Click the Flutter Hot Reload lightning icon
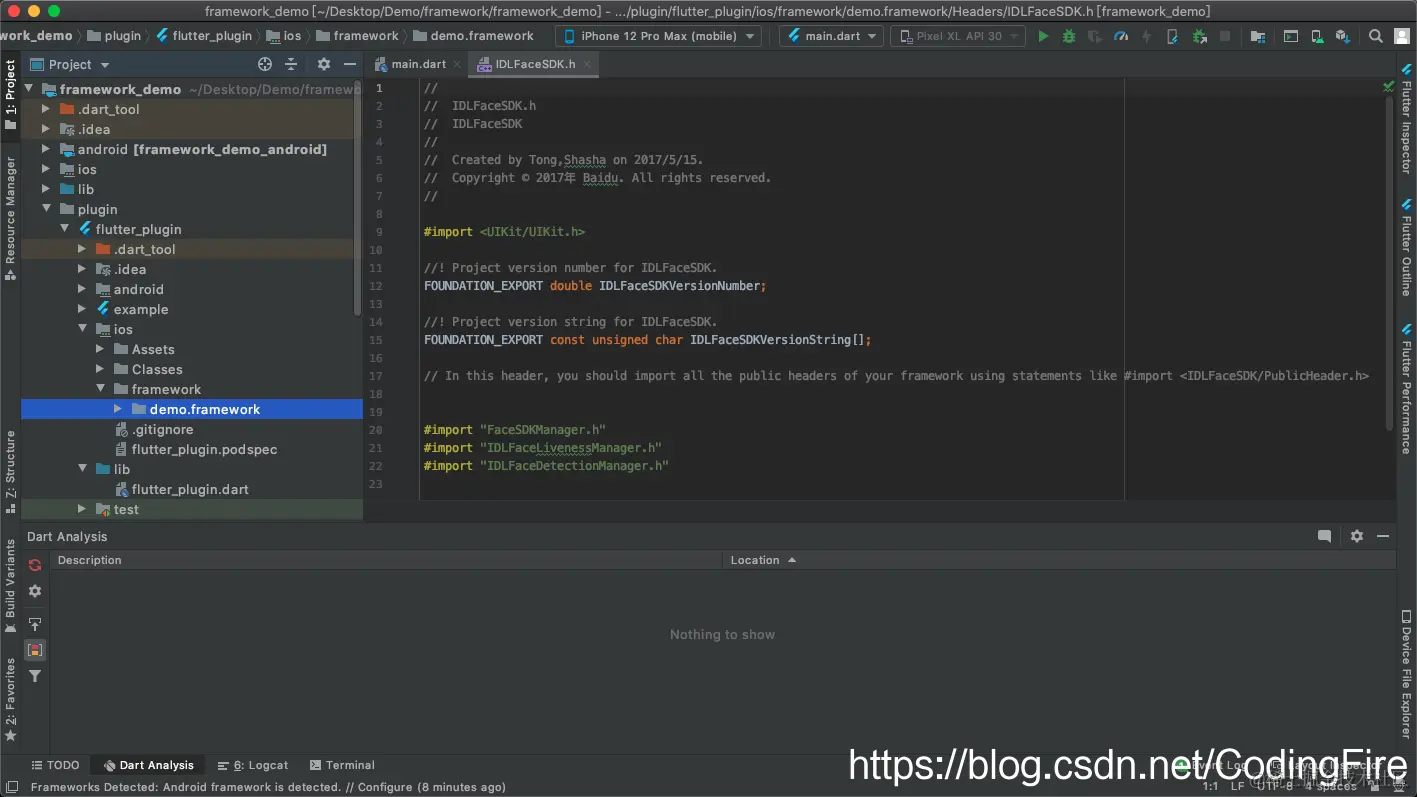This screenshot has height=797, width=1417. pos(1147,36)
